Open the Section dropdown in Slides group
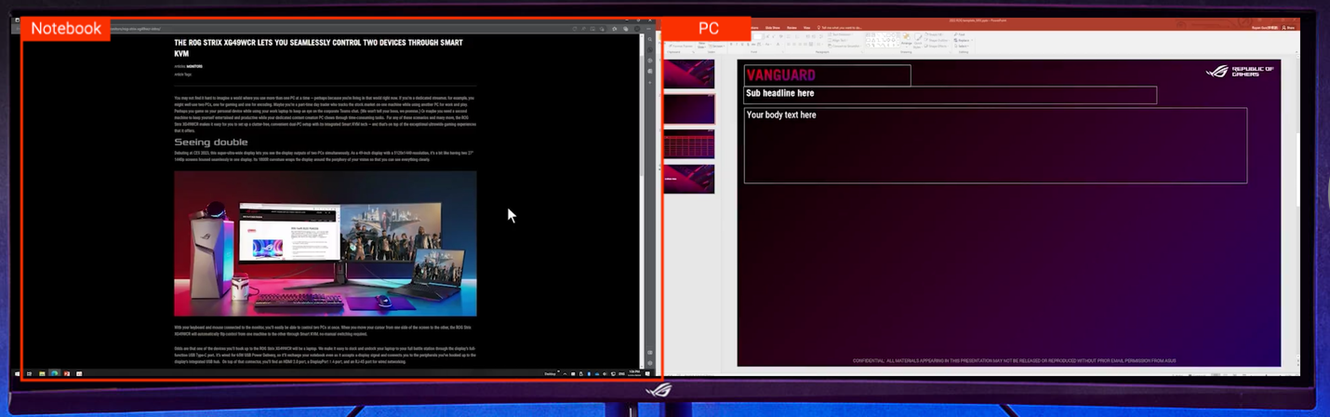The width and height of the screenshot is (1330, 417). 716,46
